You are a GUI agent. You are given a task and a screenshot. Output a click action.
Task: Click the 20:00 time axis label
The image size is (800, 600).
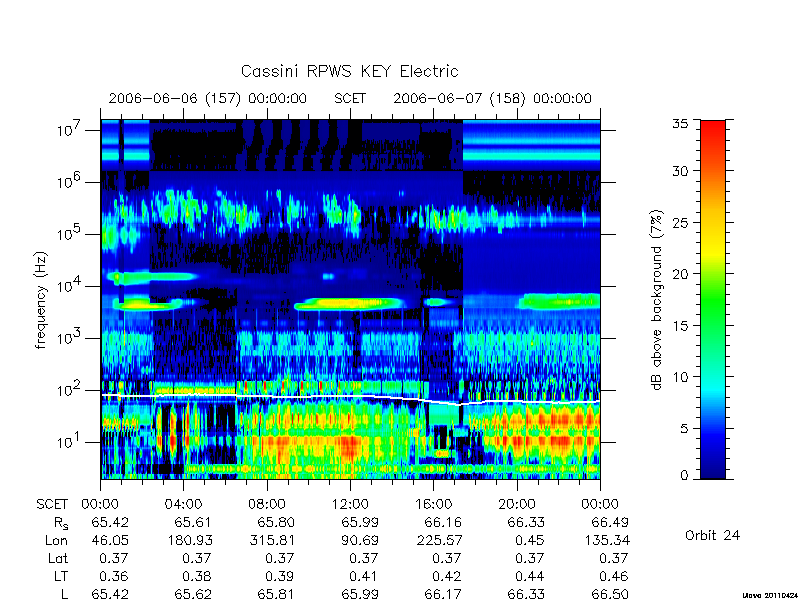pos(517,504)
